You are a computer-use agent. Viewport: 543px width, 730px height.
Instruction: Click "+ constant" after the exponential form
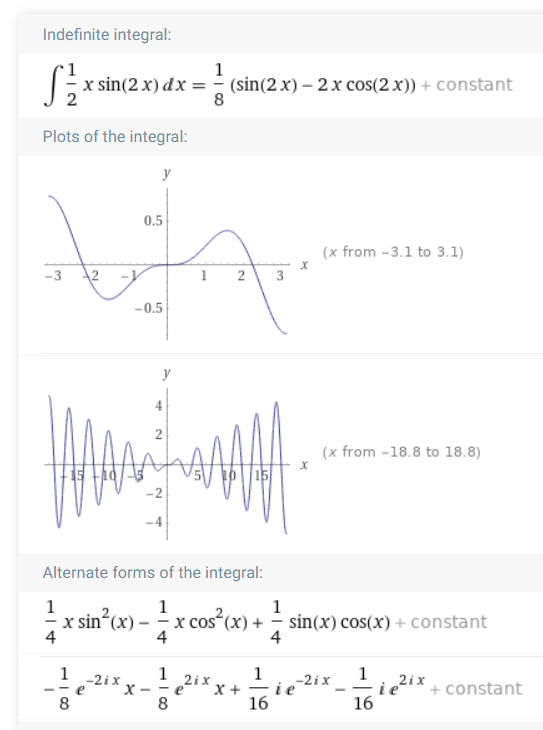click(x=475, y=689)
